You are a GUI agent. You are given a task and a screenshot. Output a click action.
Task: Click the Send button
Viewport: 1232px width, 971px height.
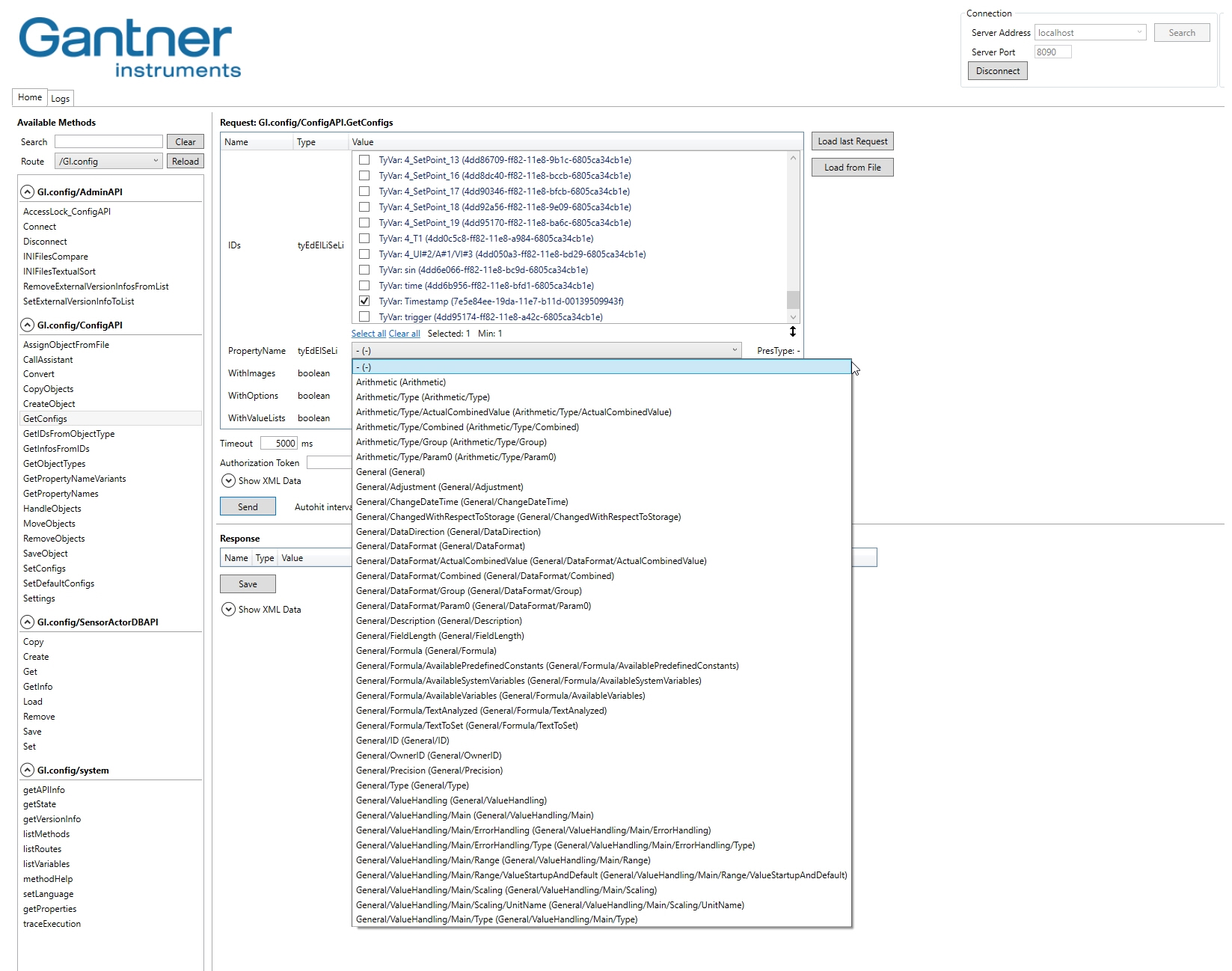pos(247,506)
